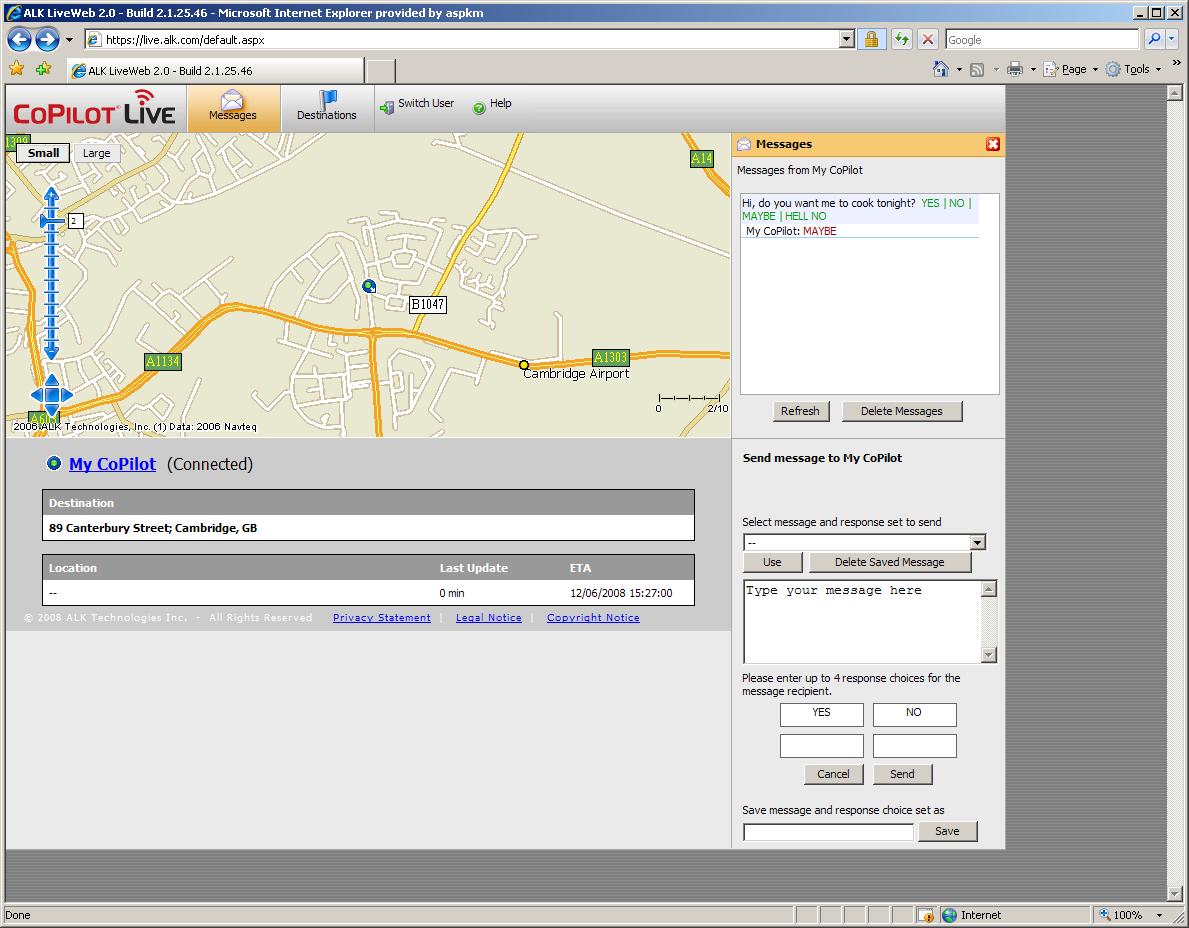Pan the map up
The image size is (1189, 928).
click(52, 379)
